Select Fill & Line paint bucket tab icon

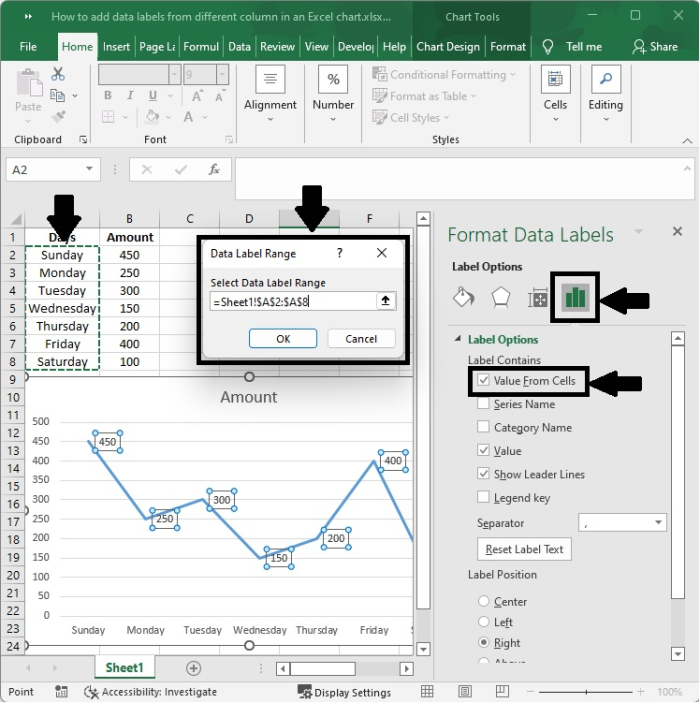click(x=464, y=297)
